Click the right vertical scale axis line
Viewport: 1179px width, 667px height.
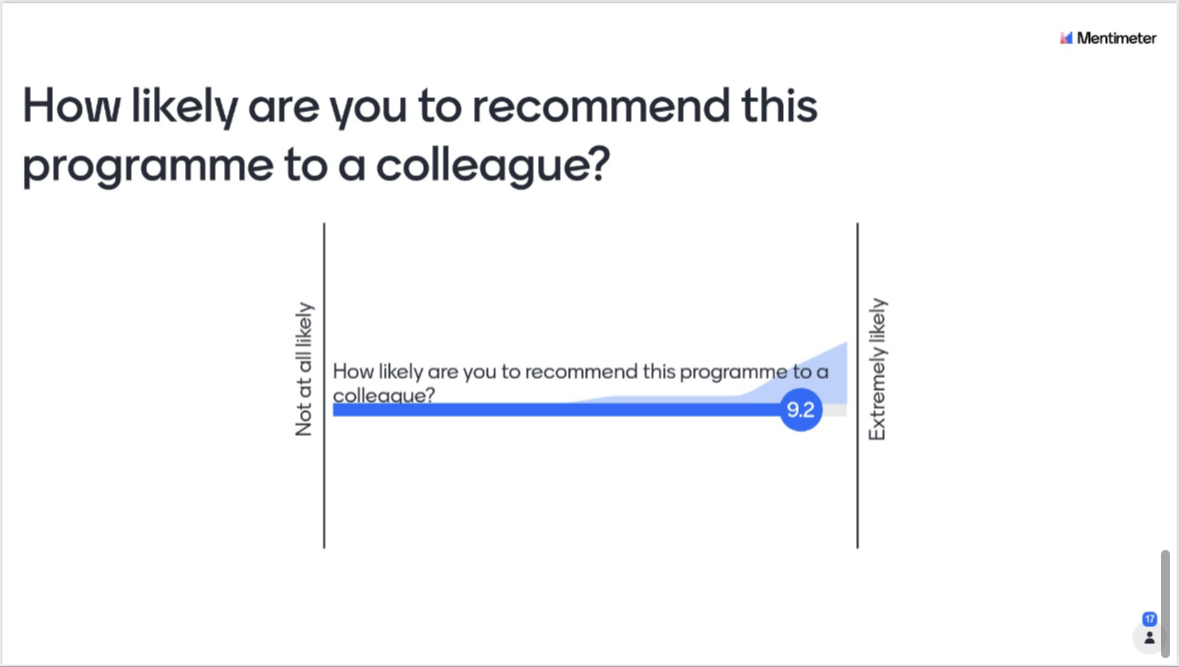point(857,386)
